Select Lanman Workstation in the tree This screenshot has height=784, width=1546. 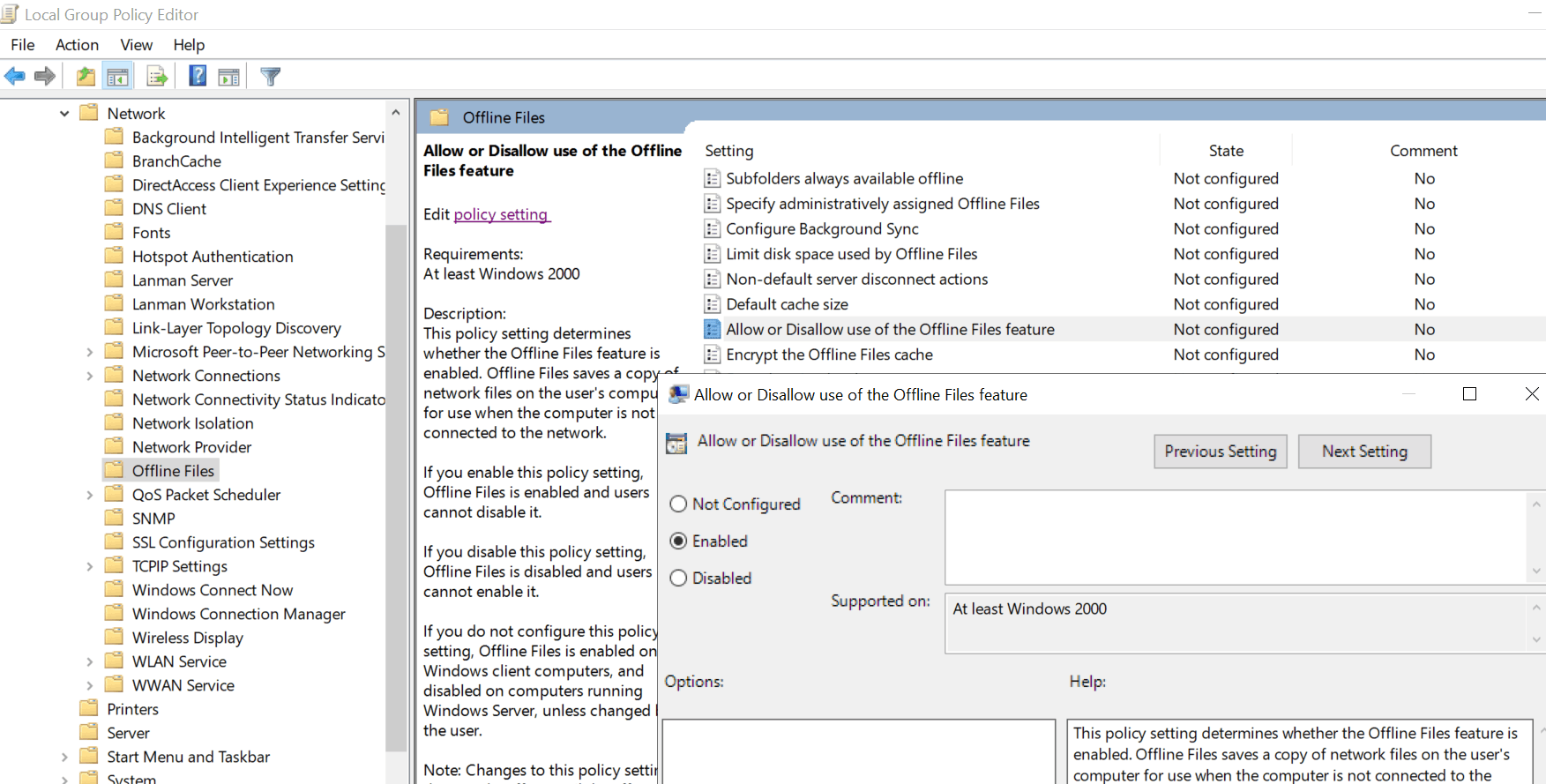(x=203, y=304)
